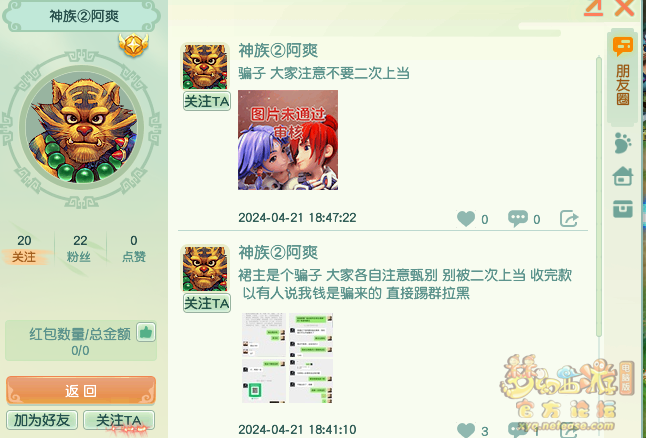
Task: Select the 粉丝 count tab
Action: [80, 248]
